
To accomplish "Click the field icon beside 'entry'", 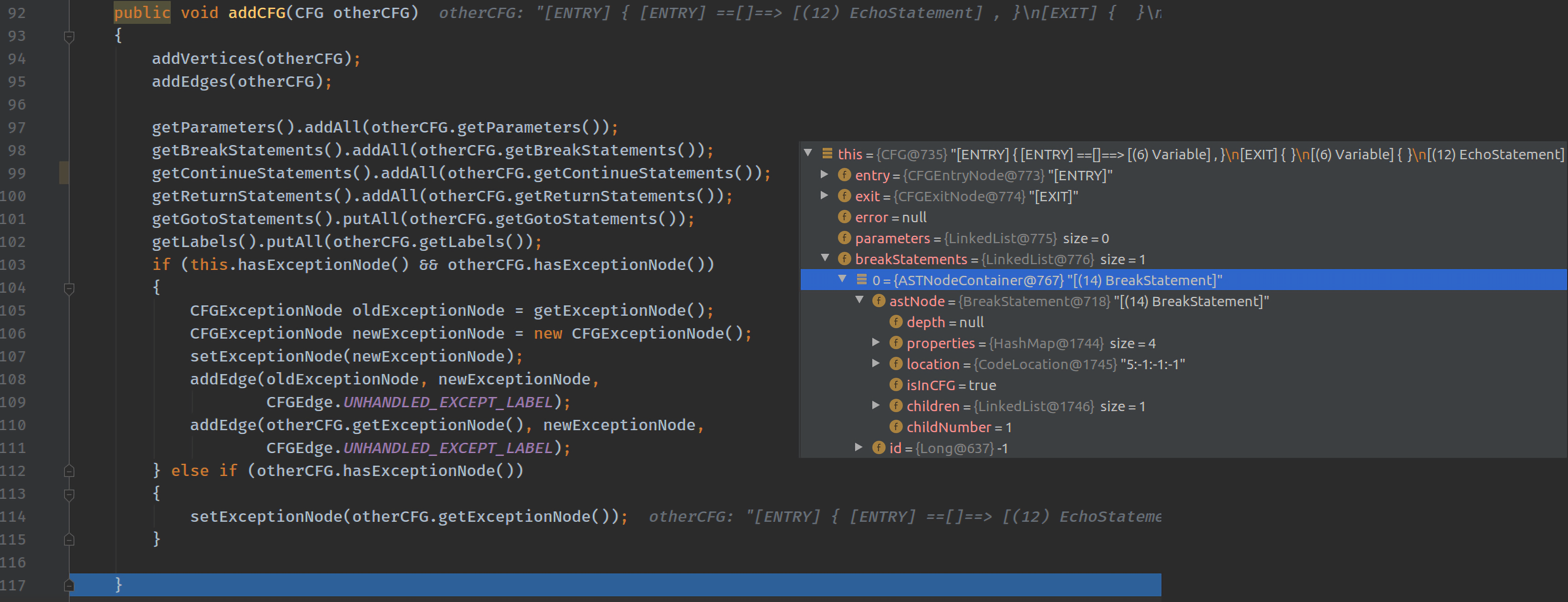I will (844, 175).
